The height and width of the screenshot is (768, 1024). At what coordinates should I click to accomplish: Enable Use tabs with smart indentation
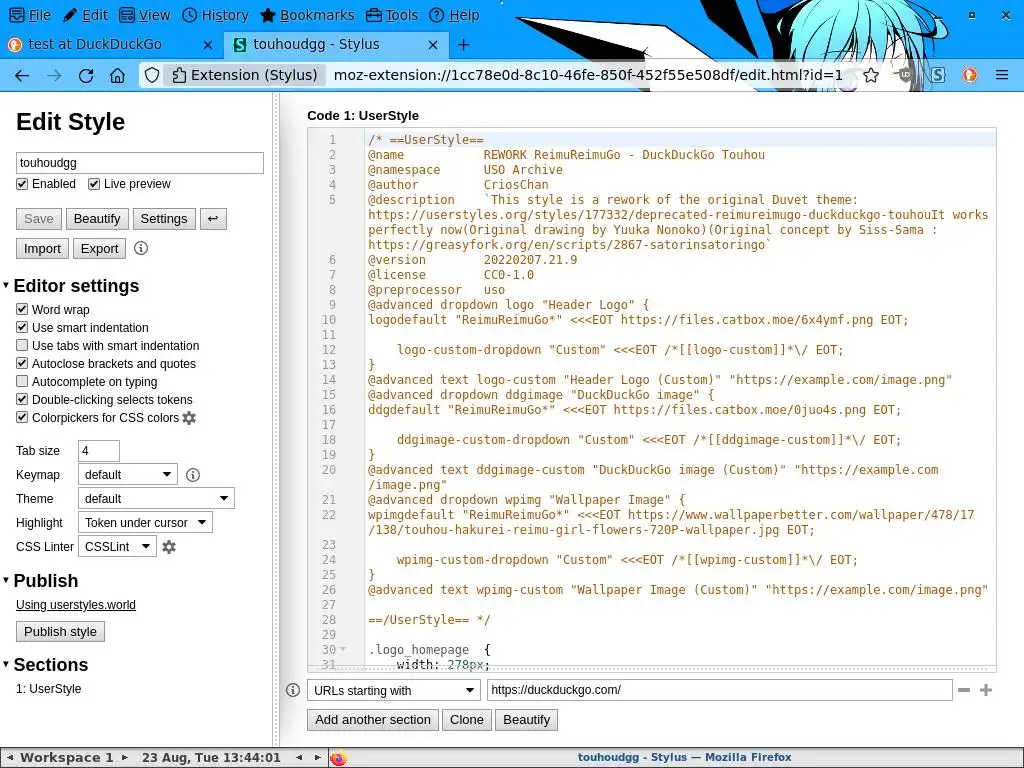click(x=22, y=345)
